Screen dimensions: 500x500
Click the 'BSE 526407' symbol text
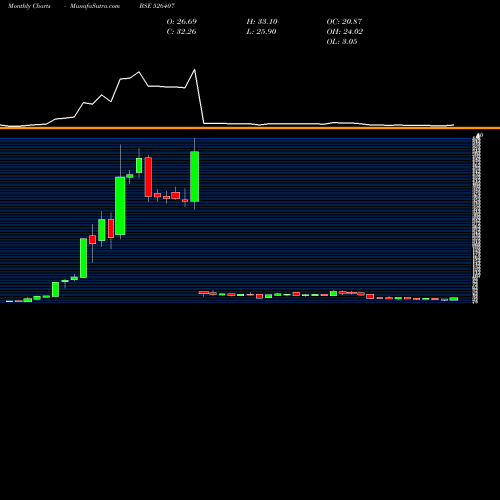157,6
